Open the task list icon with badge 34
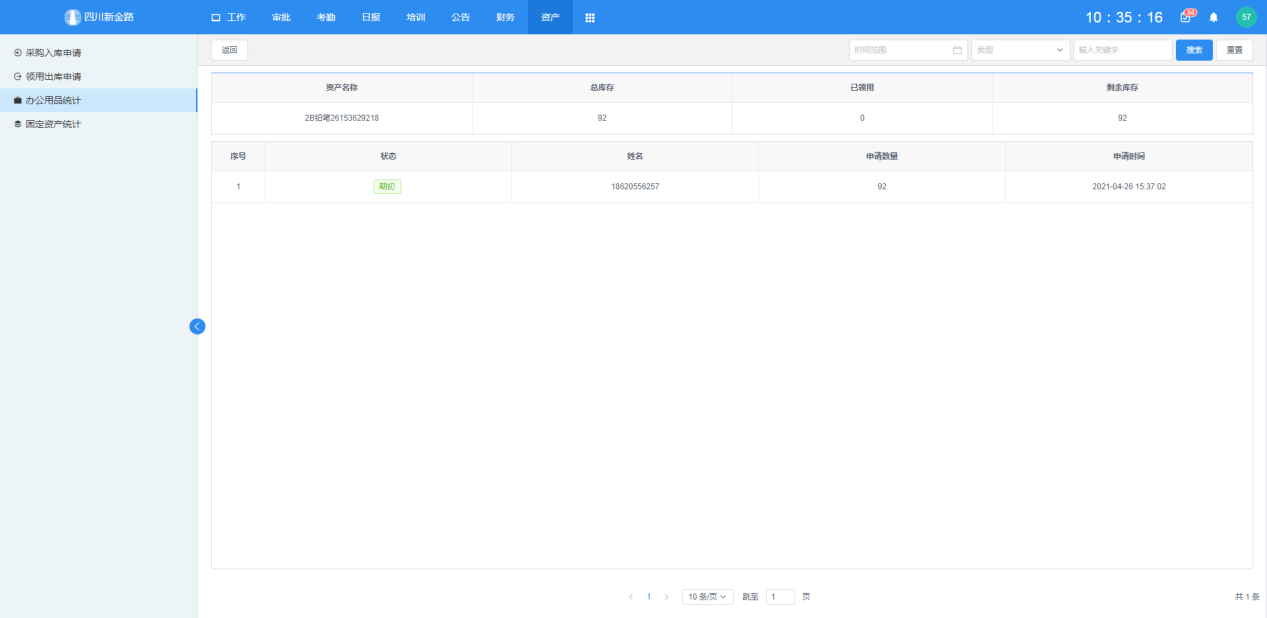The height and width of the screenshot is (618, 1267). [x=1186, y=17]
